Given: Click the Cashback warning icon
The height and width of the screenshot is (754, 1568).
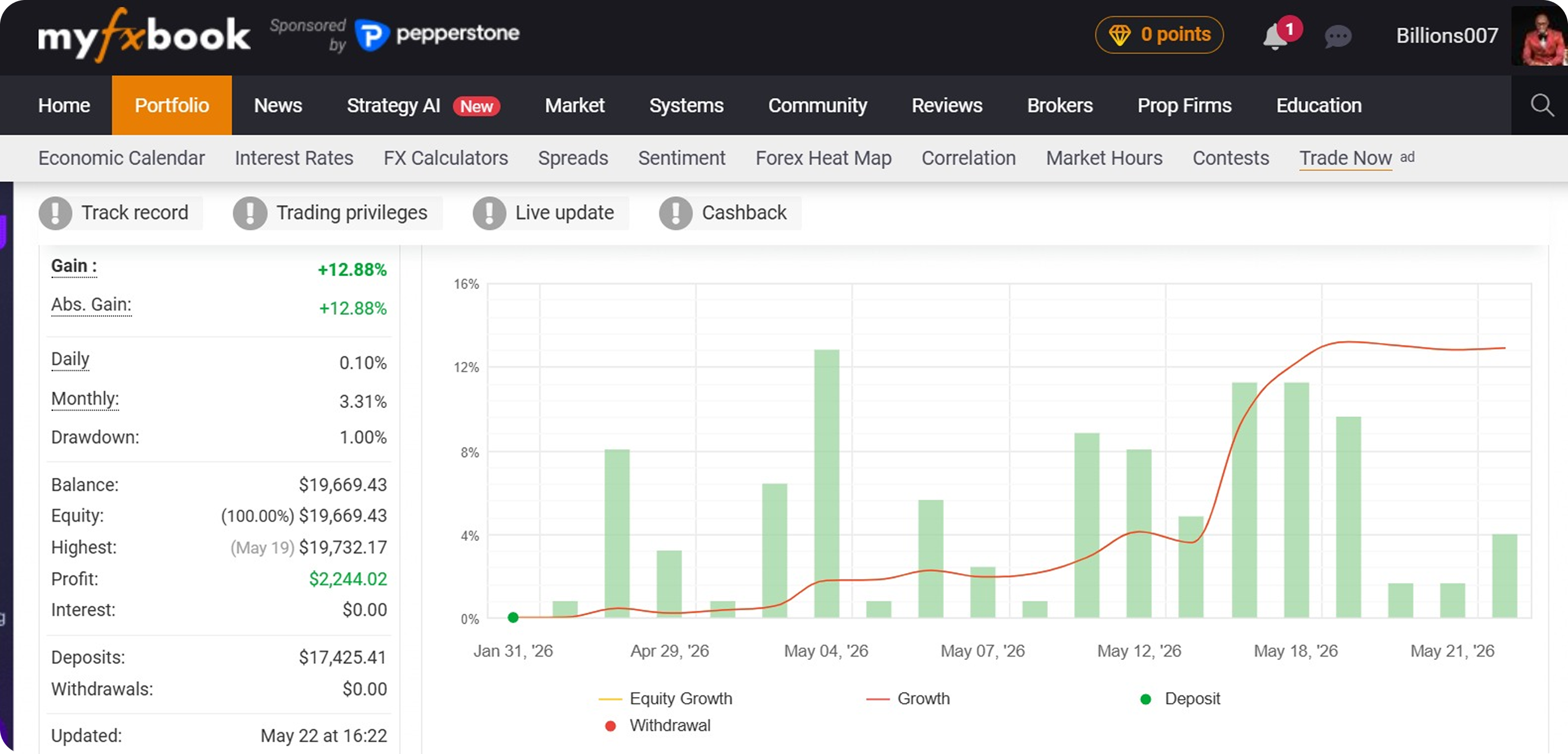Looking at the screenshot, I should click(x=675, y=212).
